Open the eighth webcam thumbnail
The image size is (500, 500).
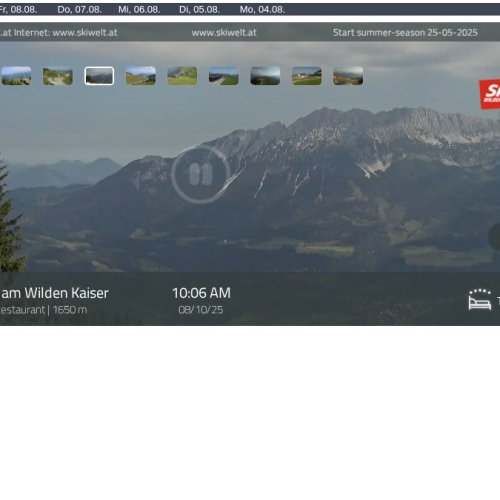click(307, 76)
